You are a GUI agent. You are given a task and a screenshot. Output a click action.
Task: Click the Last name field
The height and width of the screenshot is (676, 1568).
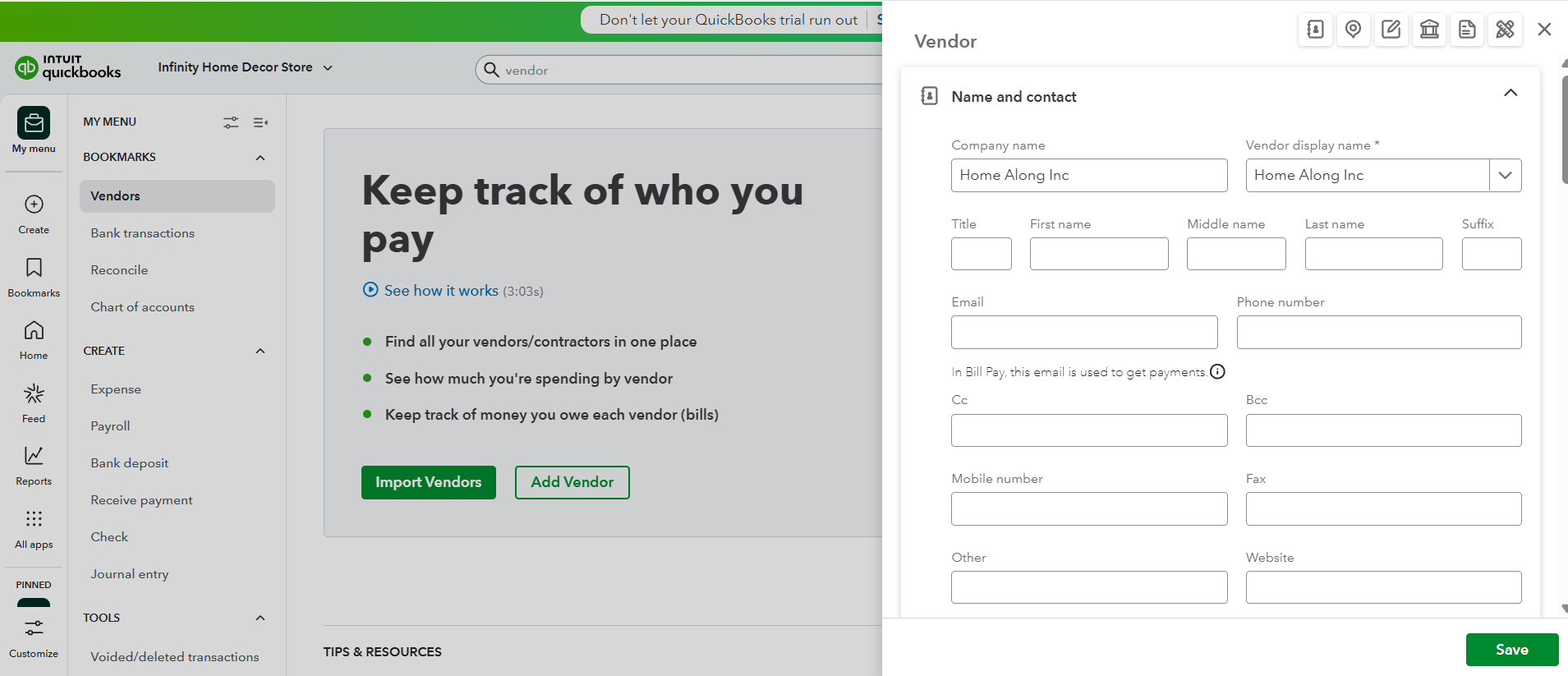(x=1374, y=254)
